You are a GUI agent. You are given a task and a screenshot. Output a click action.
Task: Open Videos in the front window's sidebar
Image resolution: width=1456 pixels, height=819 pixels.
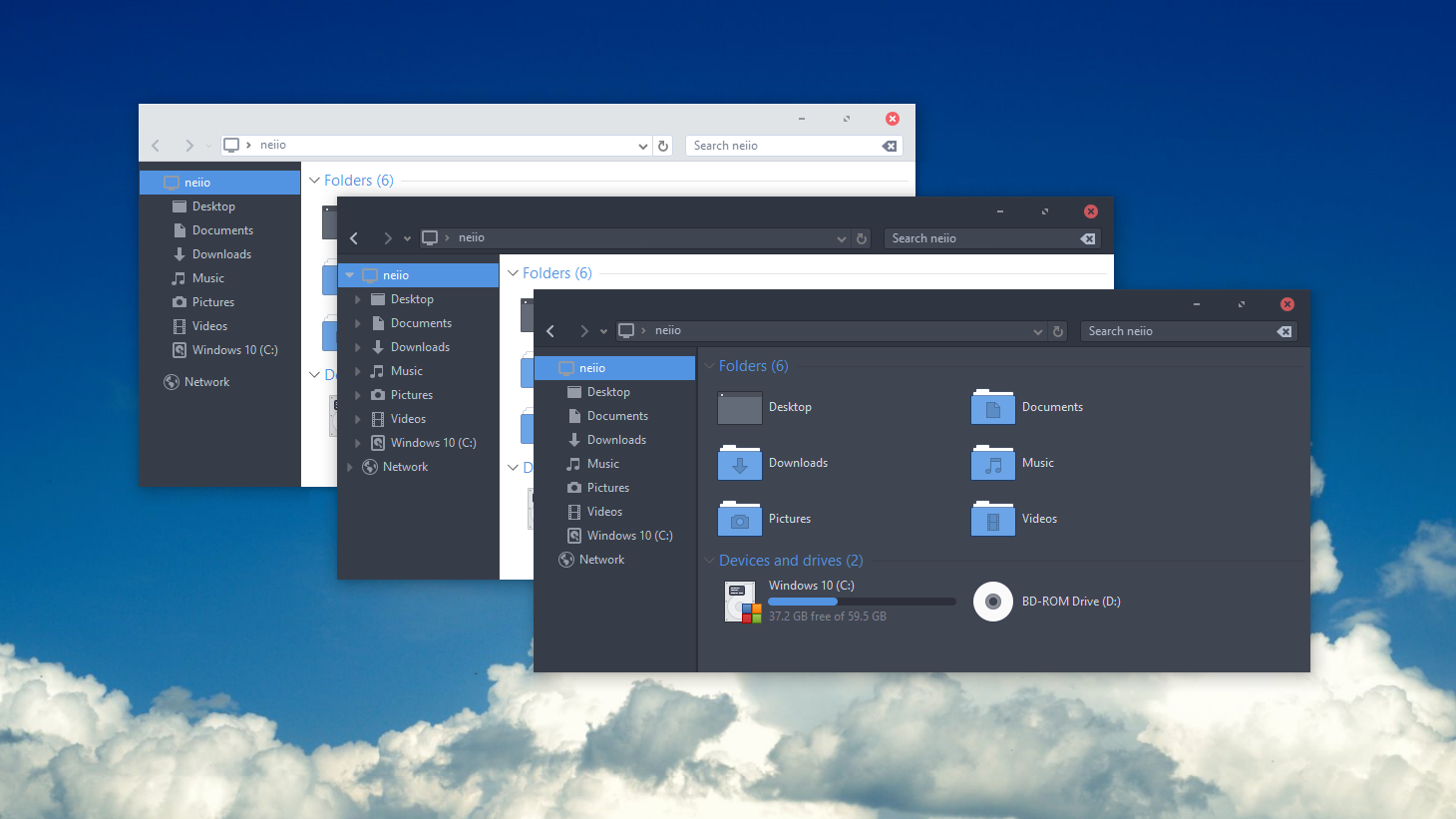[614, 512]
